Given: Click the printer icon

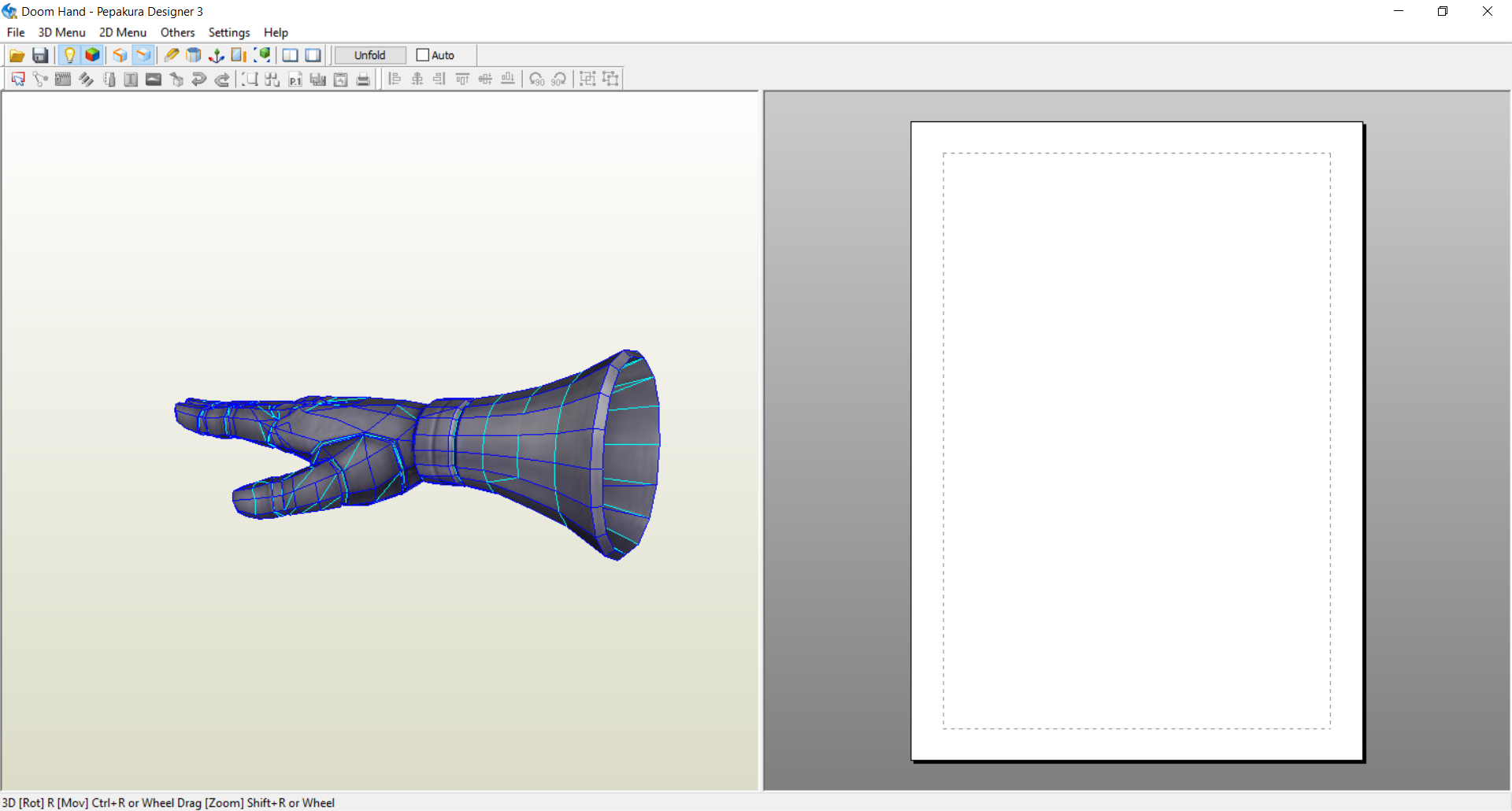Looking at the screenshot, I should click(363, 79).
